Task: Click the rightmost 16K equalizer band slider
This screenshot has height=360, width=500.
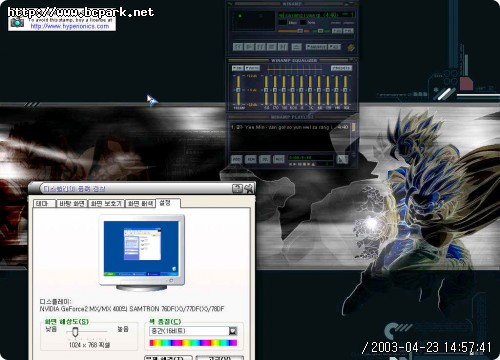Action: click(346, 90)
